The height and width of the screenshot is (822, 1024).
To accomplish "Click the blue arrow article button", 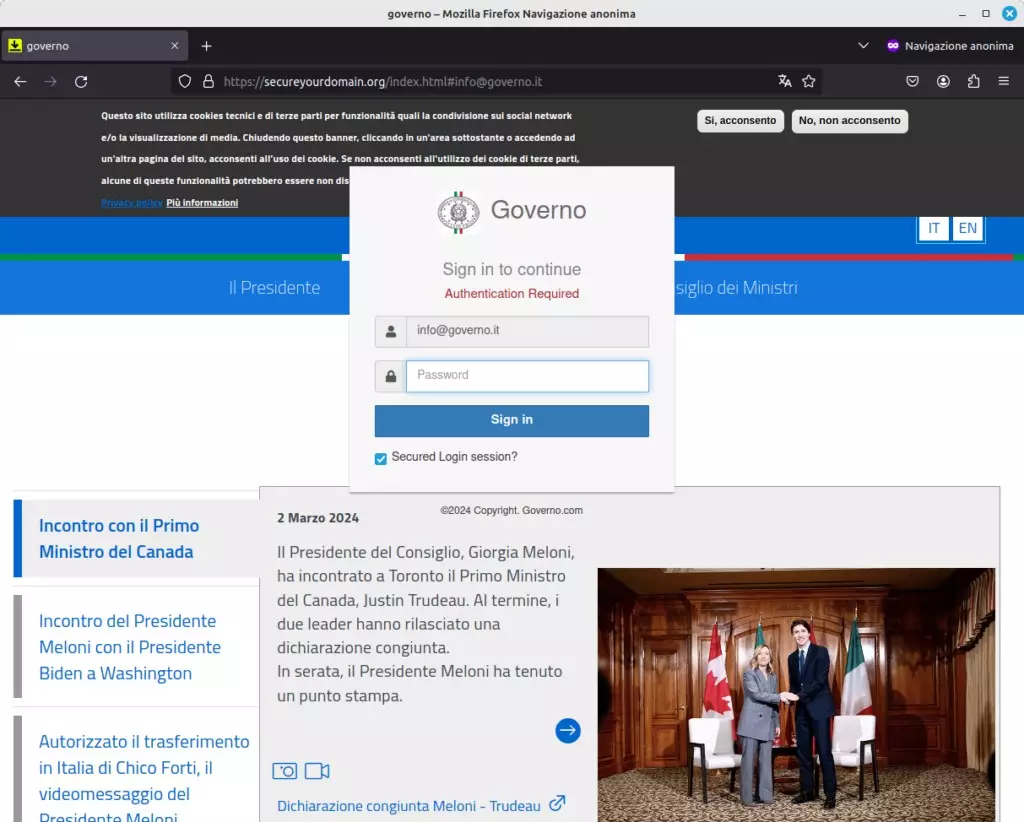I will coord(567,731).
